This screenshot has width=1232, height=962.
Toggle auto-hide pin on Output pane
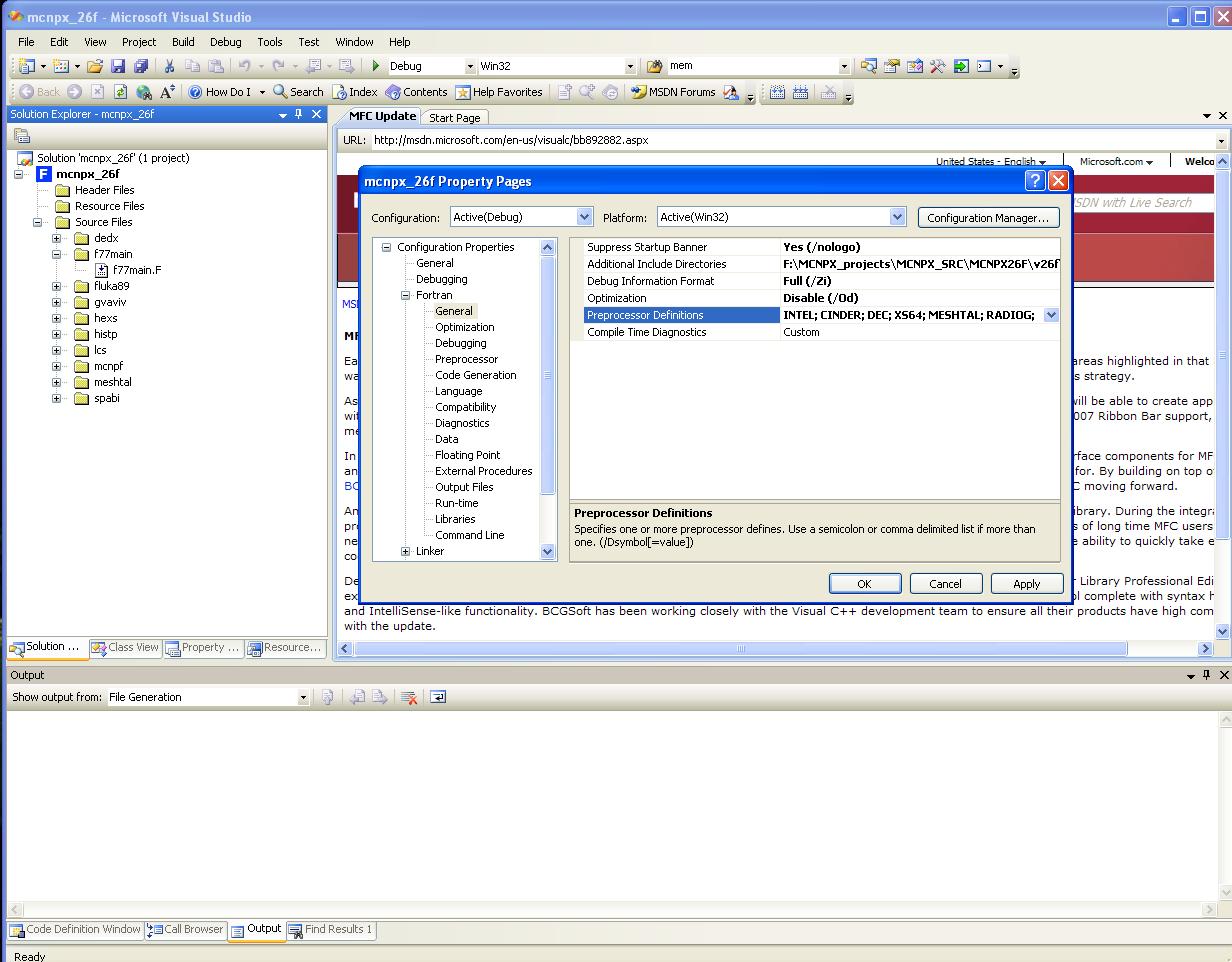coord(1206,675)
